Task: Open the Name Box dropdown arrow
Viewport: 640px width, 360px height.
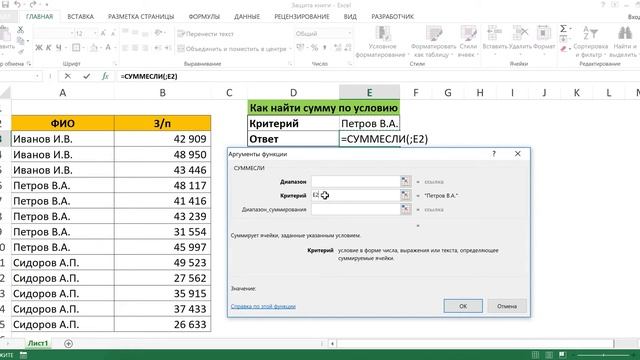Action: coord(37,76)
